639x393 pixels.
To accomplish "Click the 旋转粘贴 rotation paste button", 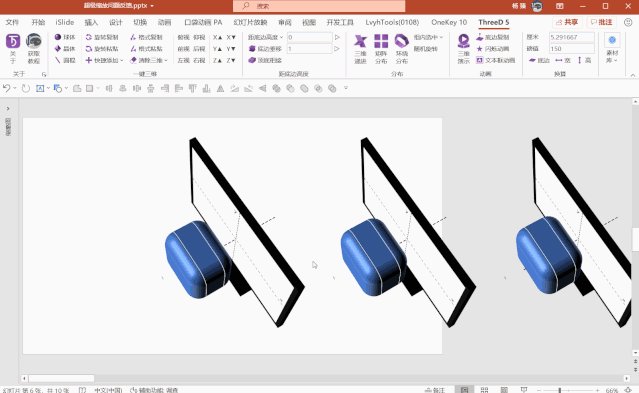I will pos(102,49).
